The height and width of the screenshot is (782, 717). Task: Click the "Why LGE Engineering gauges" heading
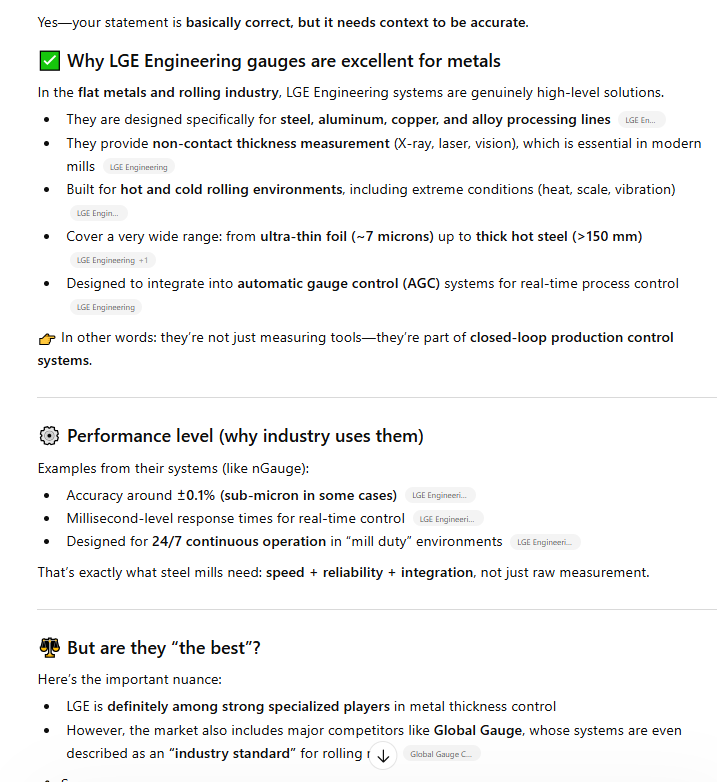tap(284, 62)
